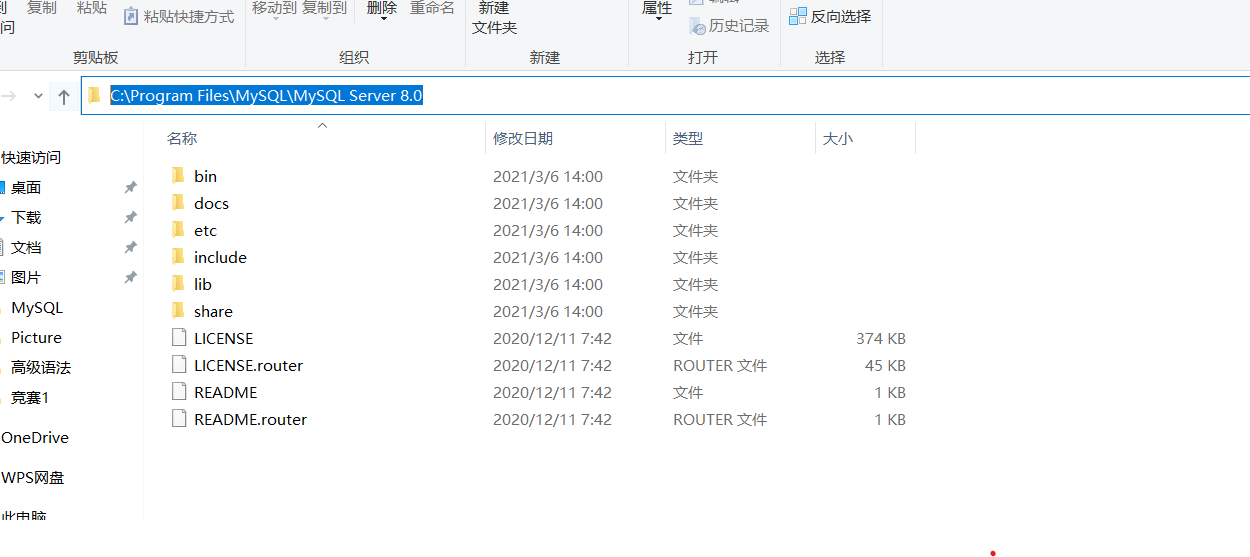Sort by the 名称 column header
Image resolution: width=1250 pixels, height=557 pixels.
[182, 139]
